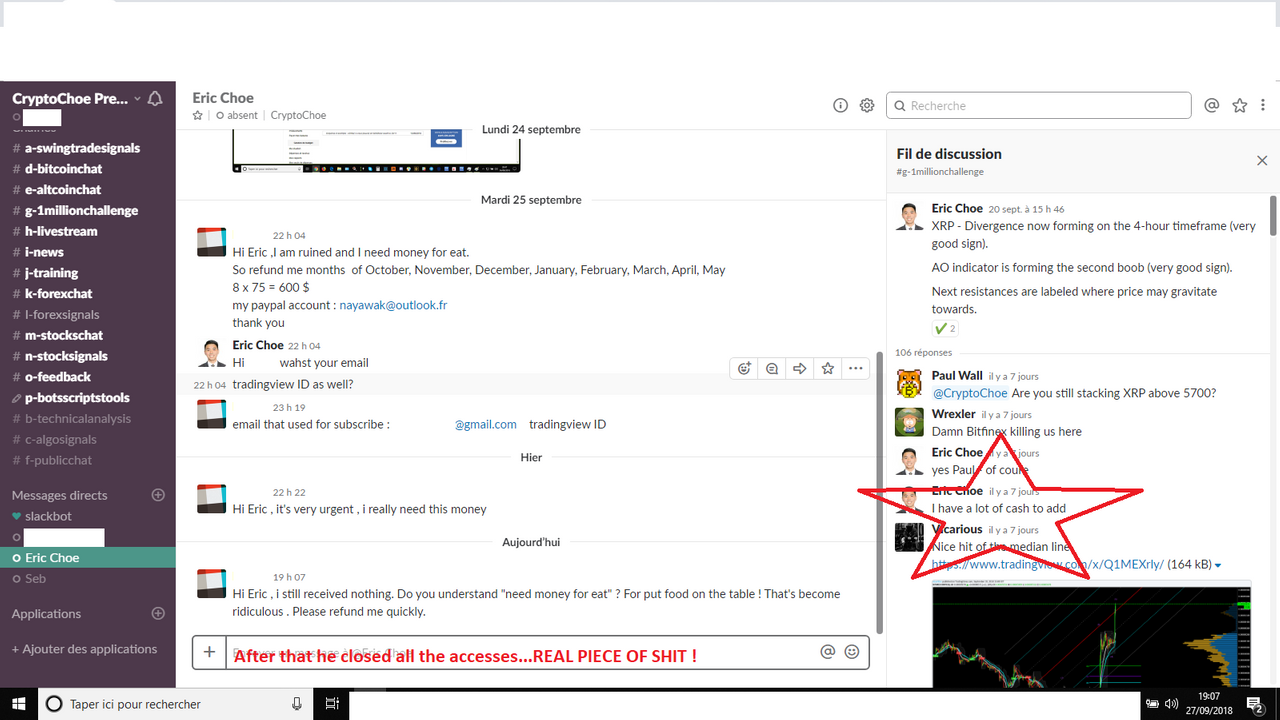The height and width of the screenshot is (720, 1280).
Task: Click @gmail.com email link
Action: 486,424
